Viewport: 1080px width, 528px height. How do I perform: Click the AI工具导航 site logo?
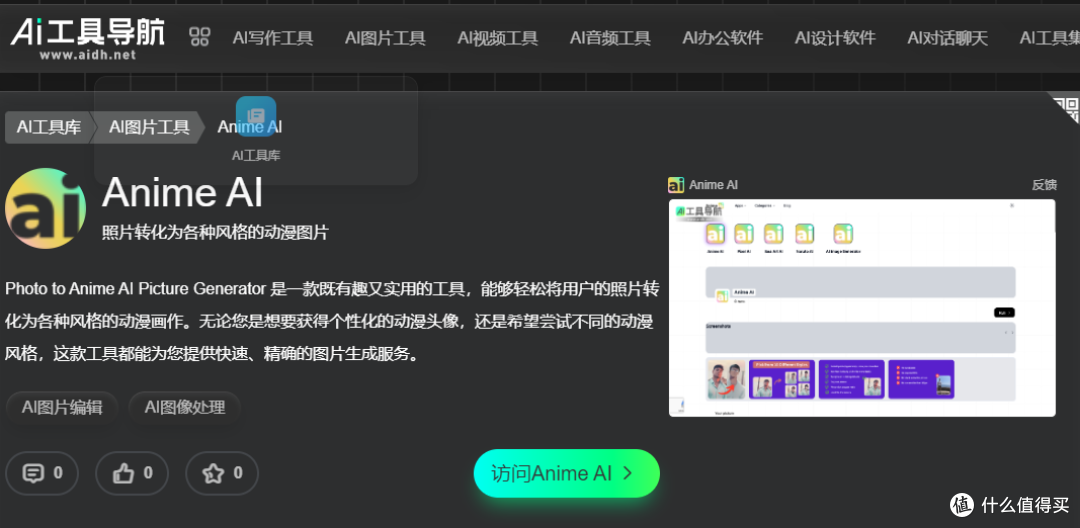(x=87, y=38)
